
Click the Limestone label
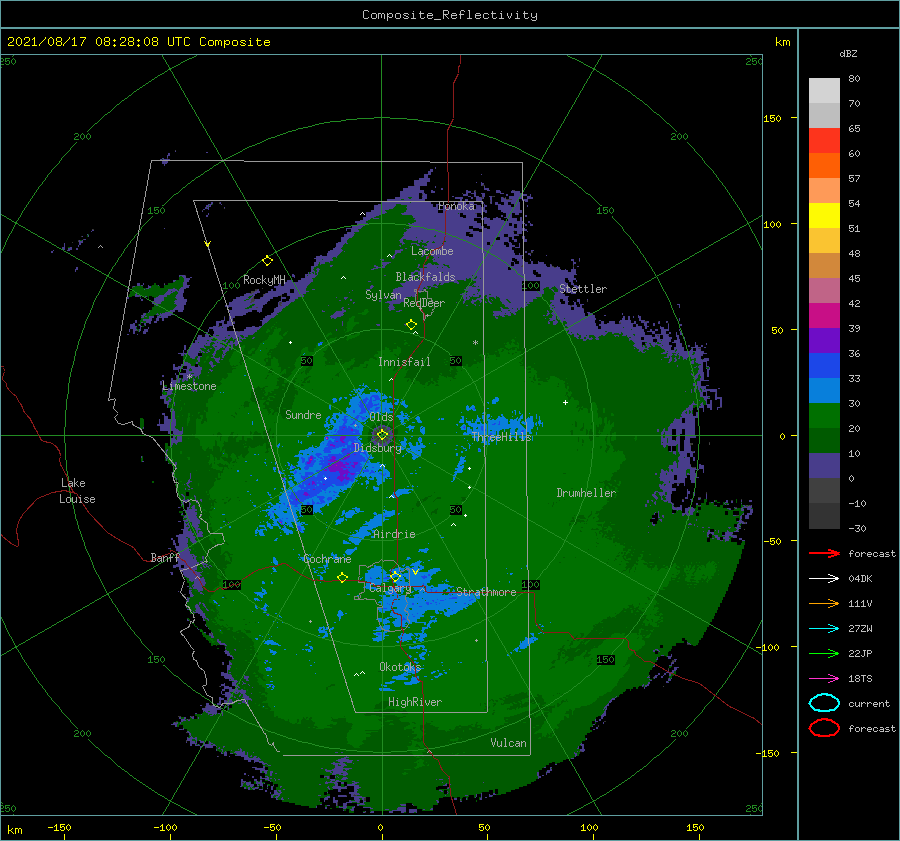pos(189,386)
